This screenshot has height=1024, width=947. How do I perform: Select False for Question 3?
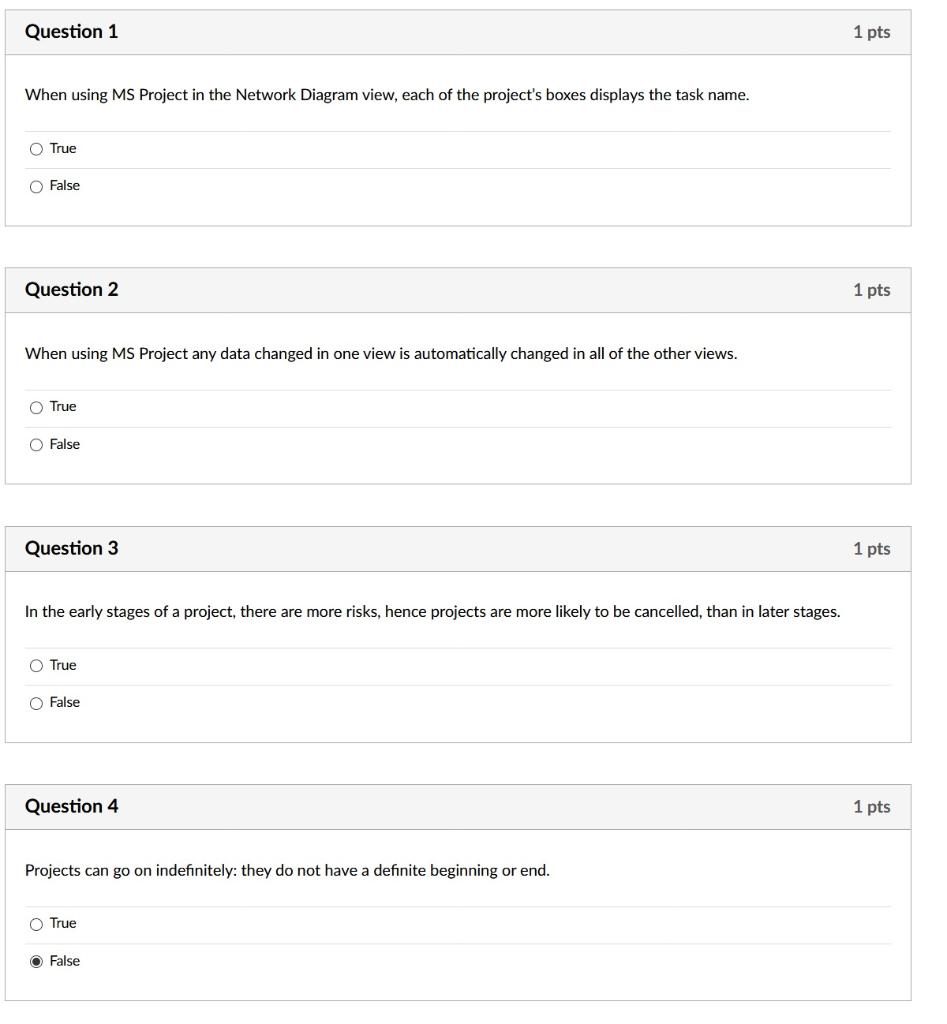coord(37,702)
